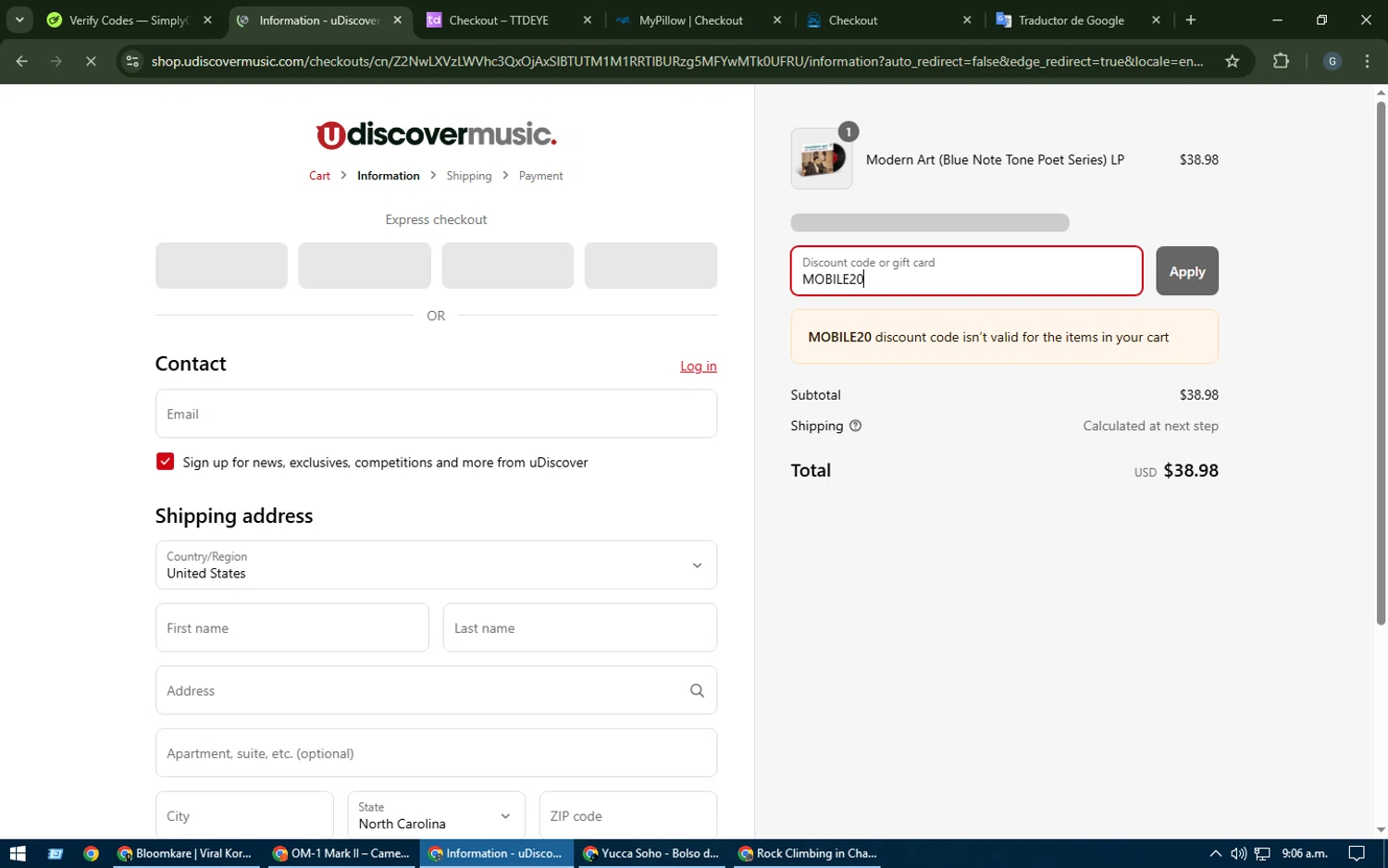Click the MOBILE20 invalid code message

click(x=1004, y=337)
